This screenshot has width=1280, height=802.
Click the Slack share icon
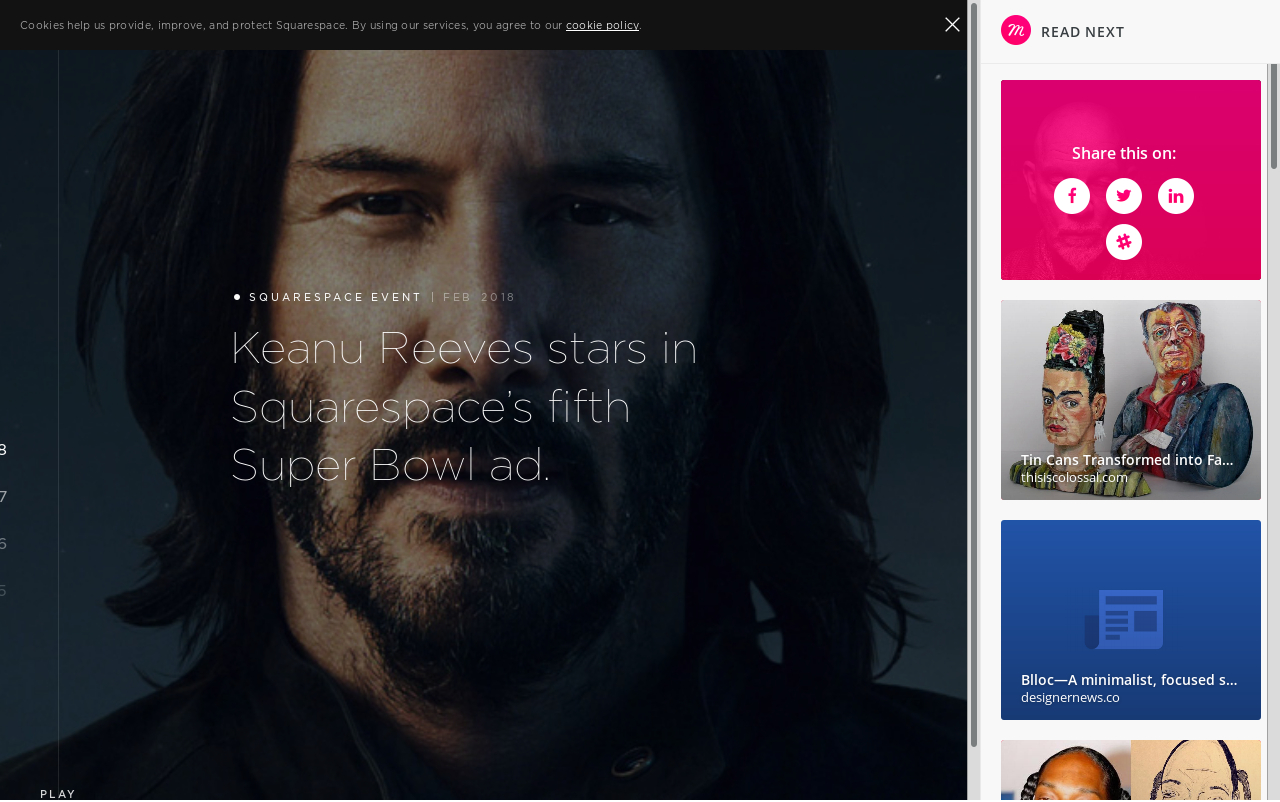(x=1123, y=242)
